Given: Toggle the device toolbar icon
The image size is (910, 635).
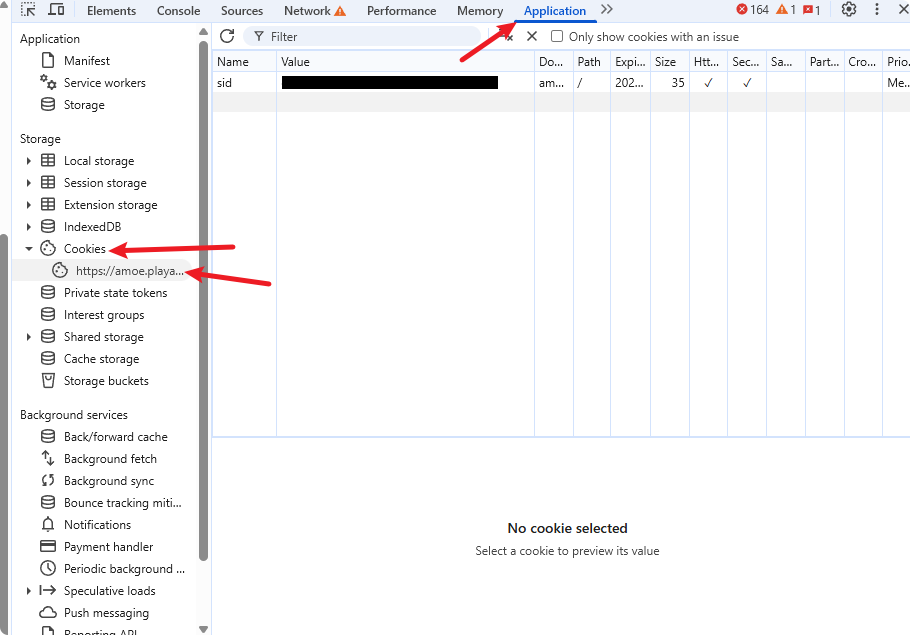Looking at the screenshot, I should (57, 10).
